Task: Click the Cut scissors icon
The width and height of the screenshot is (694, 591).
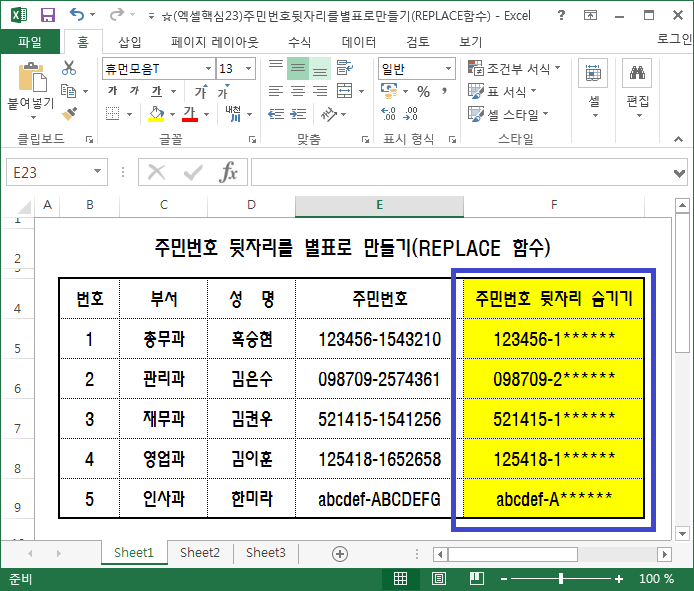Action: [x=69, y=68]
